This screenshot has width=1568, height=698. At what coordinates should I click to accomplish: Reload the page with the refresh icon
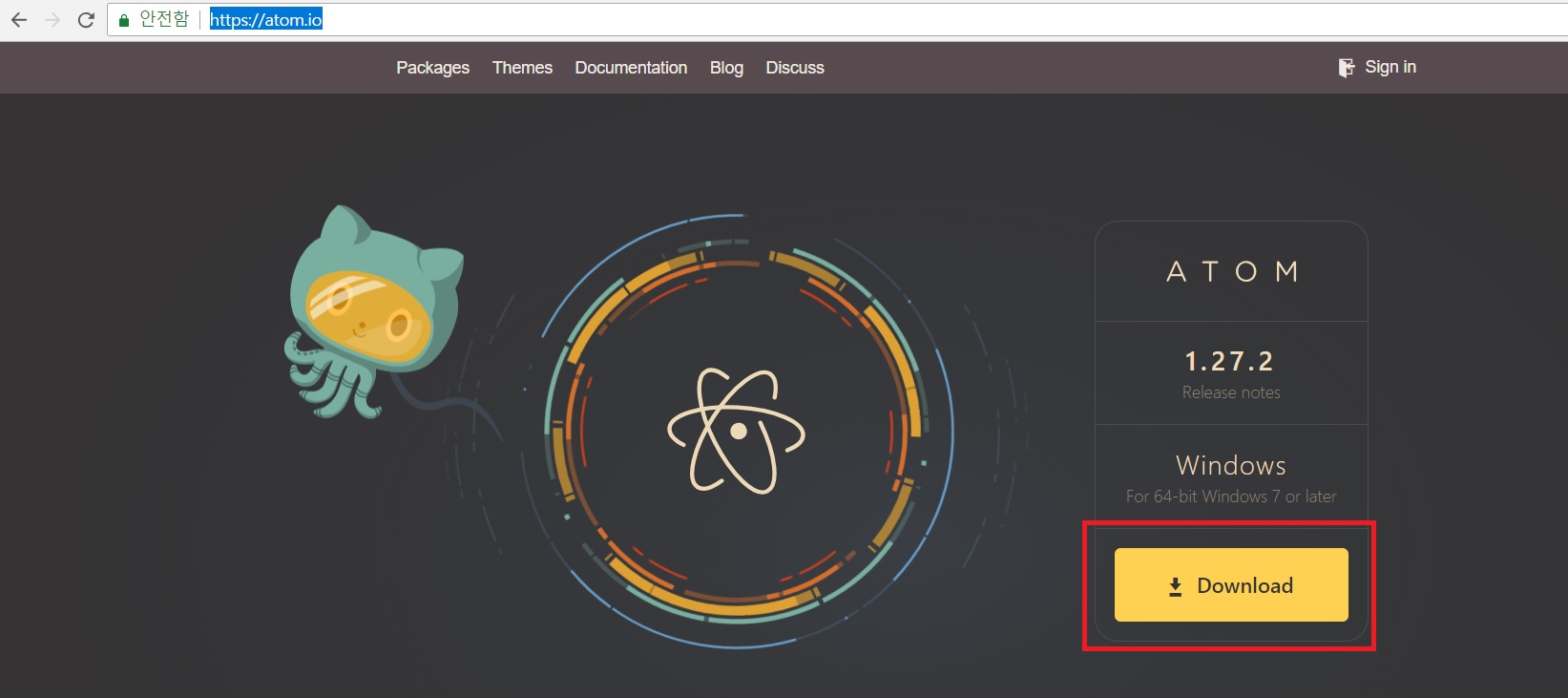(86, 19)
